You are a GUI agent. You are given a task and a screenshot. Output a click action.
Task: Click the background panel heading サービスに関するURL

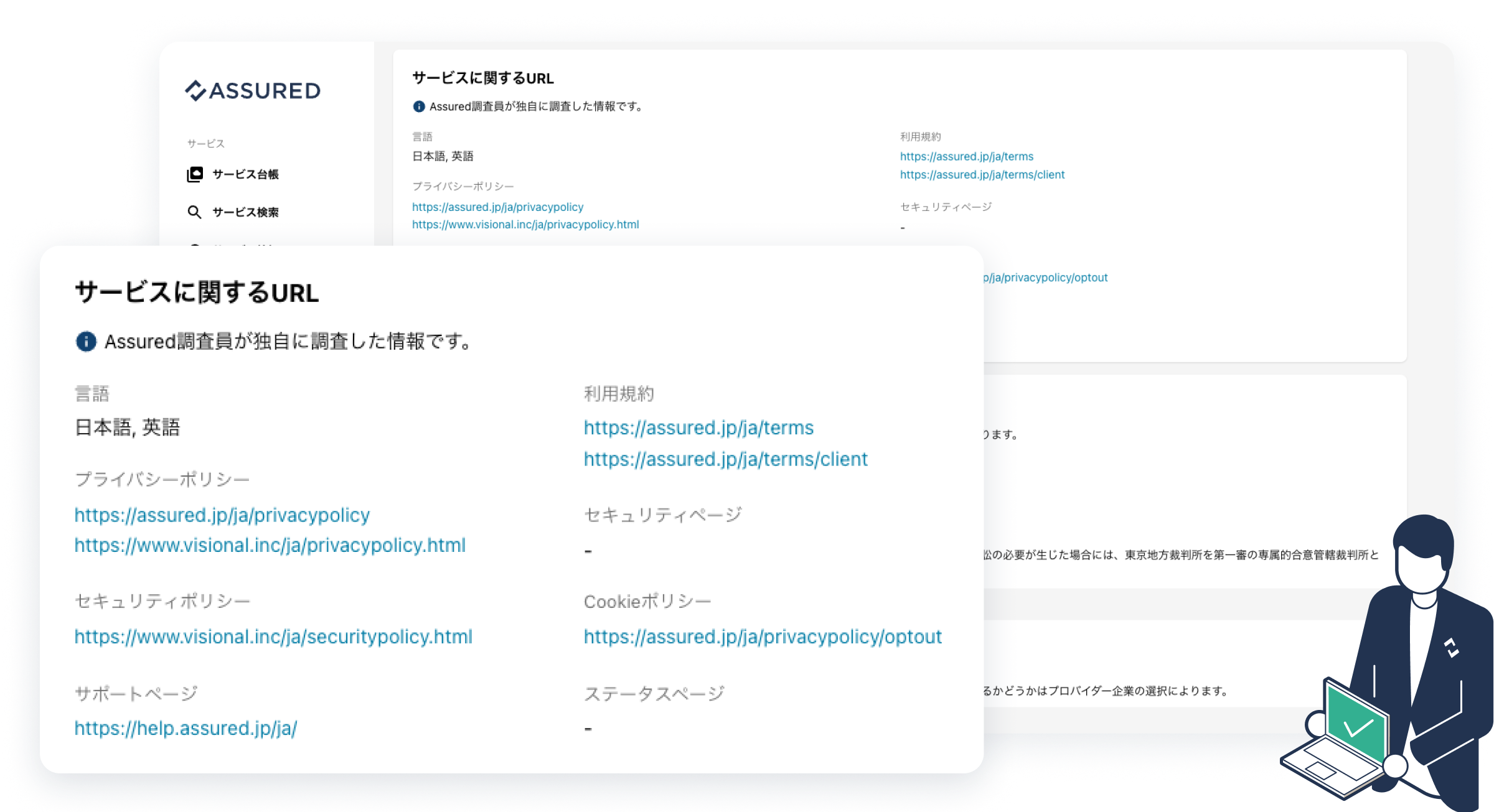(482, 78)
